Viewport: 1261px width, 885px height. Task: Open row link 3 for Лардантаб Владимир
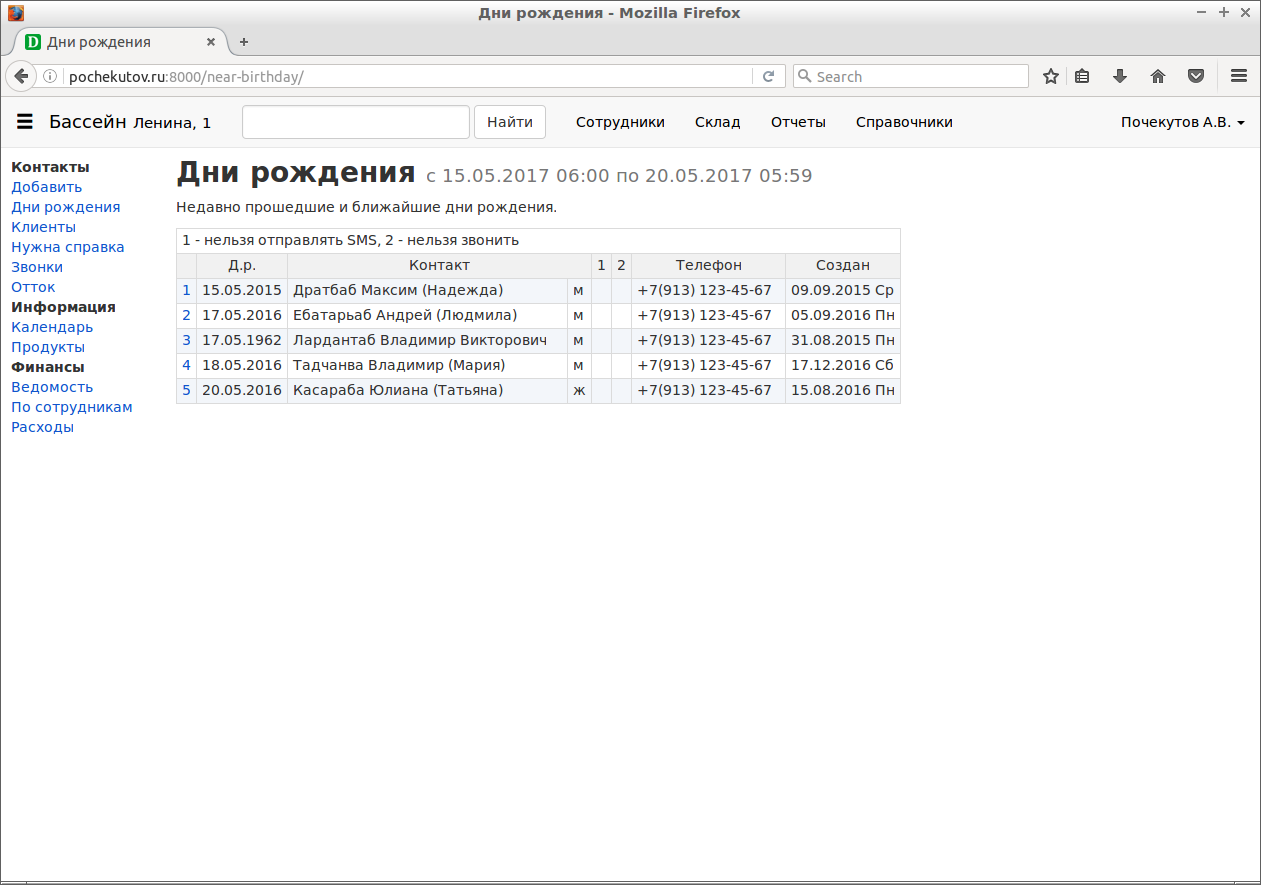click(x=186, y=340)
